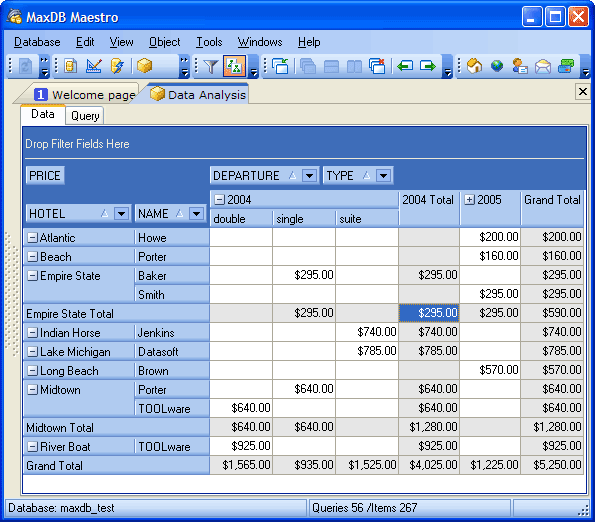The height and width of the screenshot is (522, 595).
Task: Open the Database menu
Action: (x=37, y=42)
